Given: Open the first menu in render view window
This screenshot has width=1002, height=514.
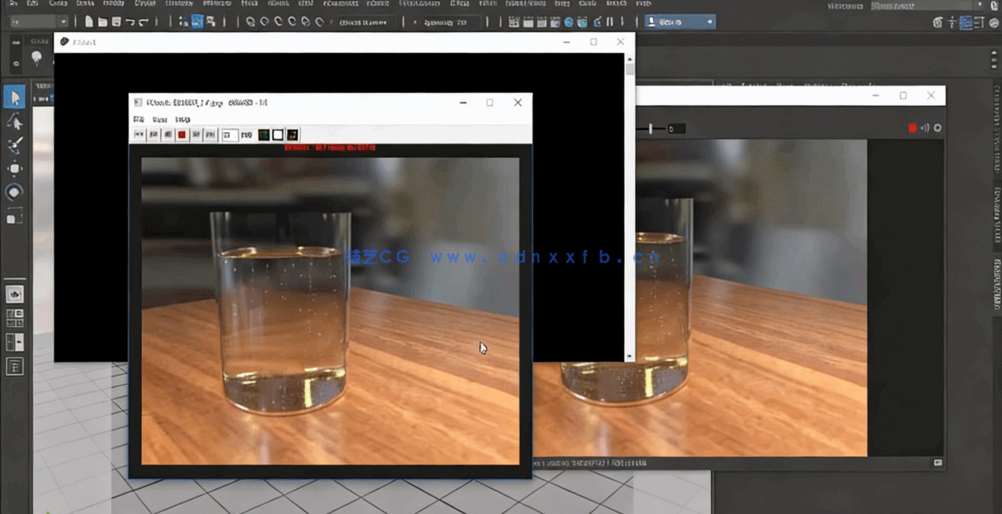Looking at the screenshot, I should (139, 119).
